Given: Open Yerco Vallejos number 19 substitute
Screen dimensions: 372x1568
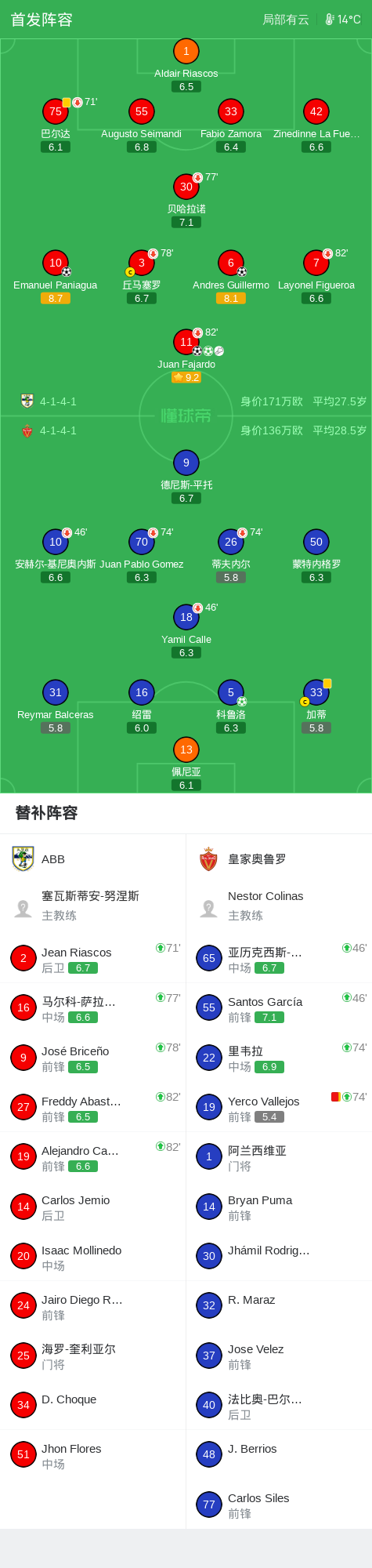Looking at the screenshot, I should click(x=279, y=1107).
